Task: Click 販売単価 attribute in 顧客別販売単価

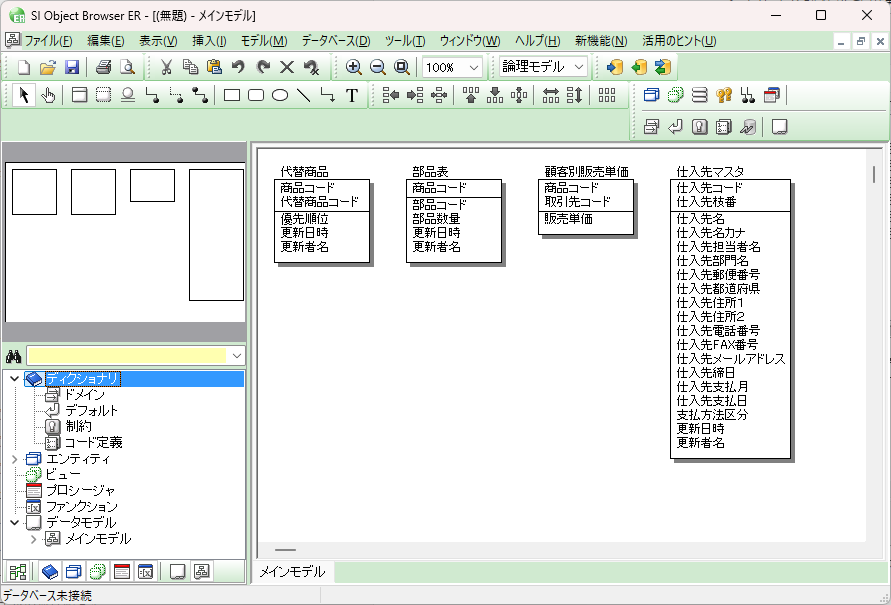Action: (x=568, y=219)
